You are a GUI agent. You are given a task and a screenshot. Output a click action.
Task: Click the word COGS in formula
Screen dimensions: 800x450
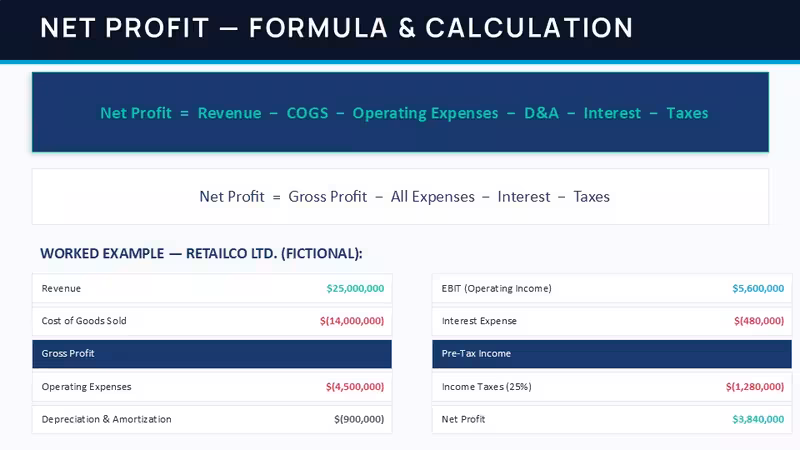coord(307,113)
